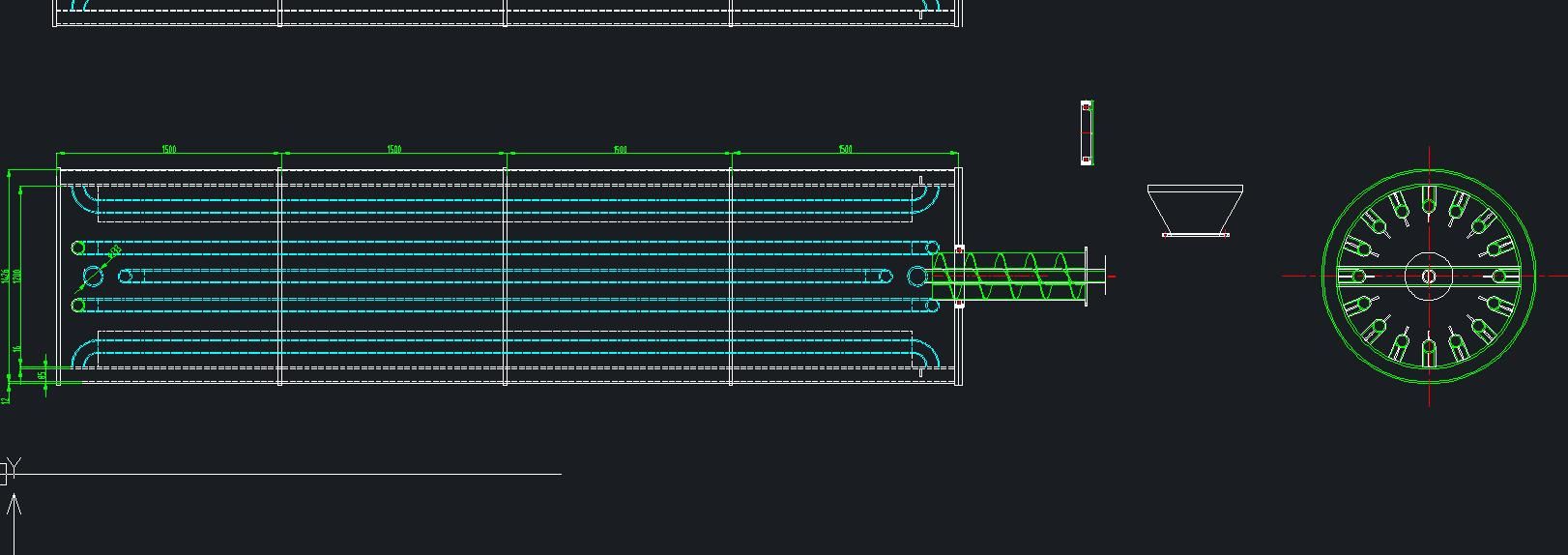The width and height of the screenshot is (1568, 555).
Task: Select the center hub of the circular end view
Action: click(x=1428, y=277)
